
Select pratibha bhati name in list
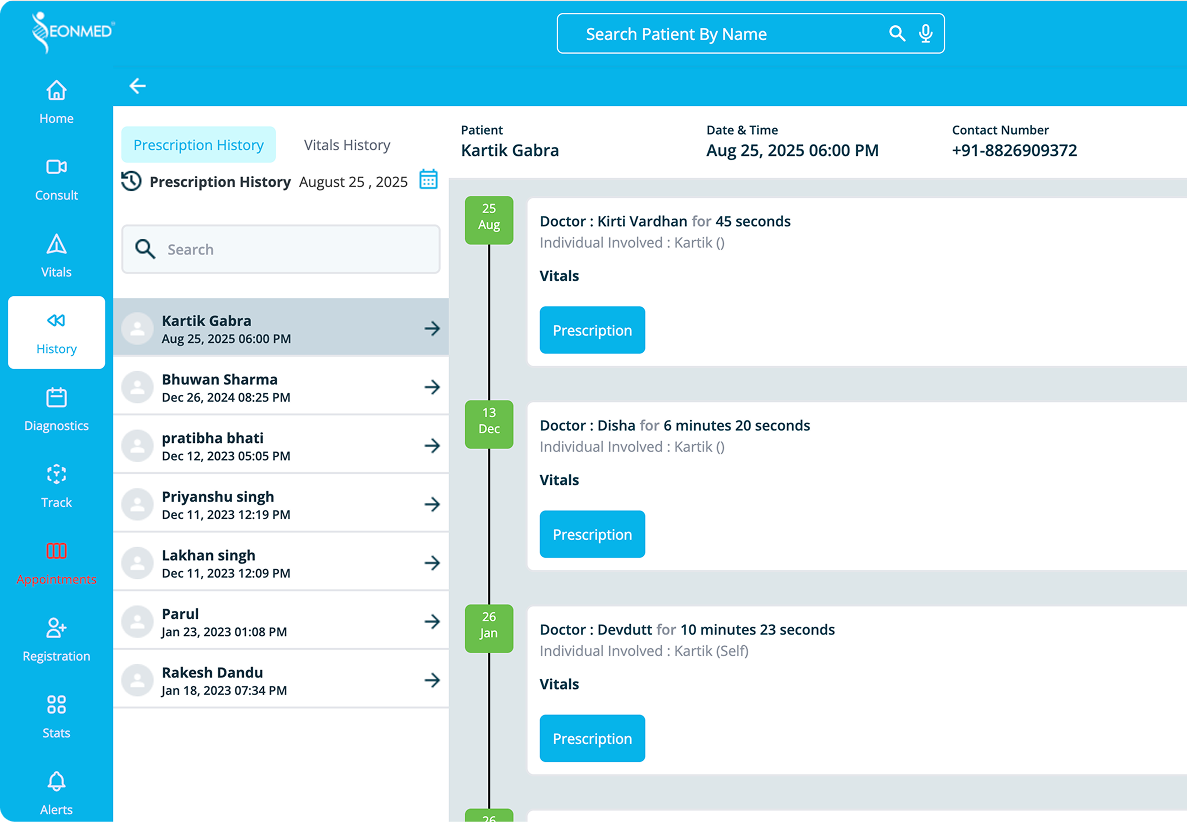click(213, 437)
